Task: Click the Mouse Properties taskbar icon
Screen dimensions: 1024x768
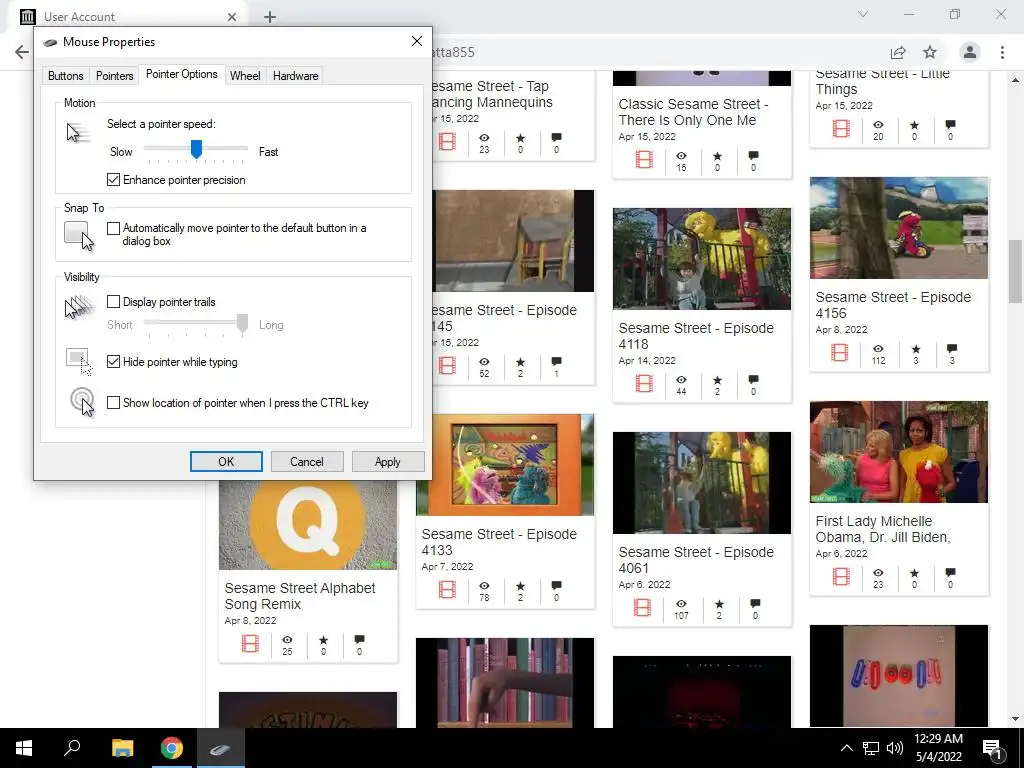Action: pyautogui.click(x=220, y=748)
